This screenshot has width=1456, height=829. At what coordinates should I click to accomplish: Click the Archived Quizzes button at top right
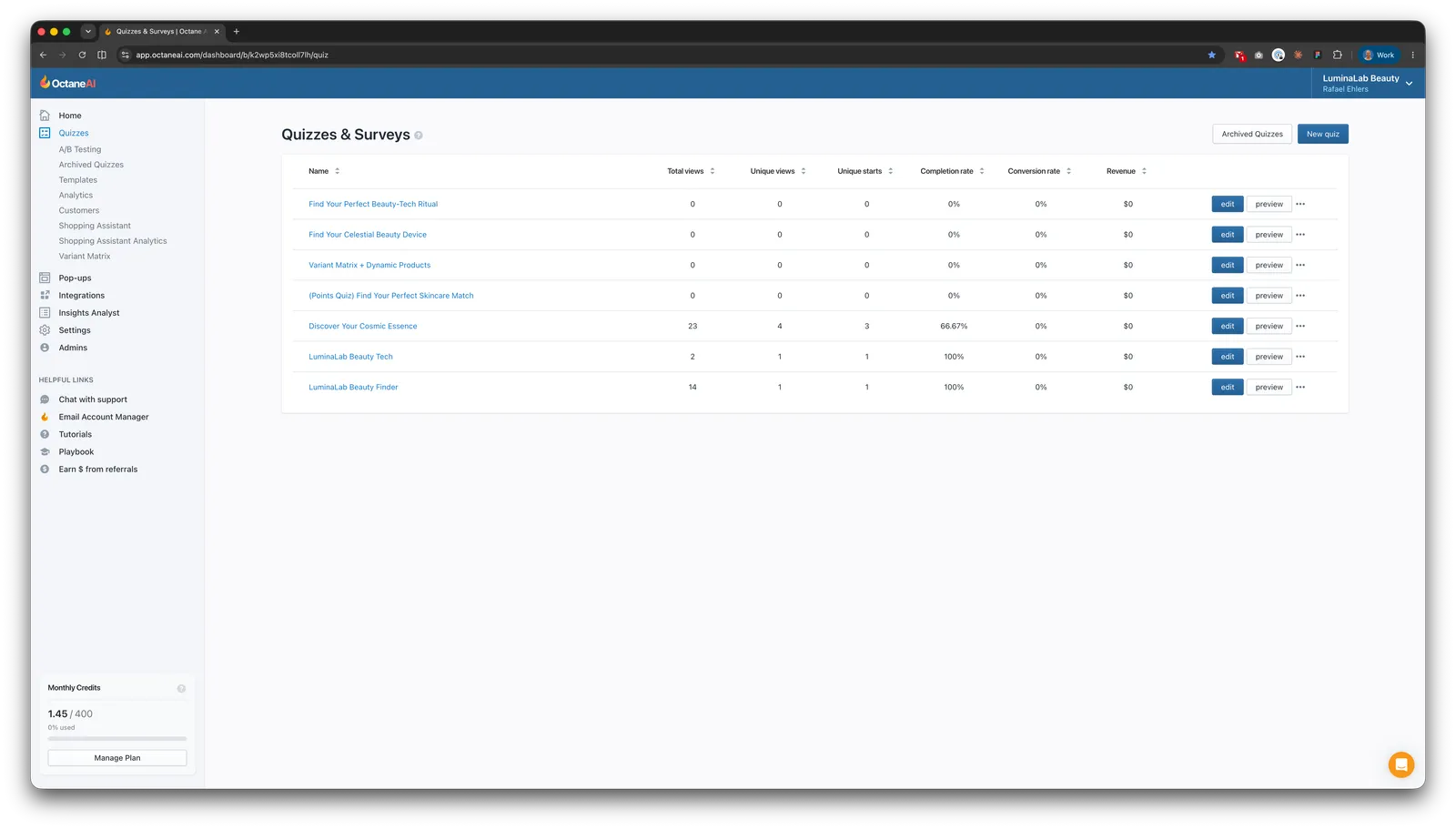[x=1252, y=134]
